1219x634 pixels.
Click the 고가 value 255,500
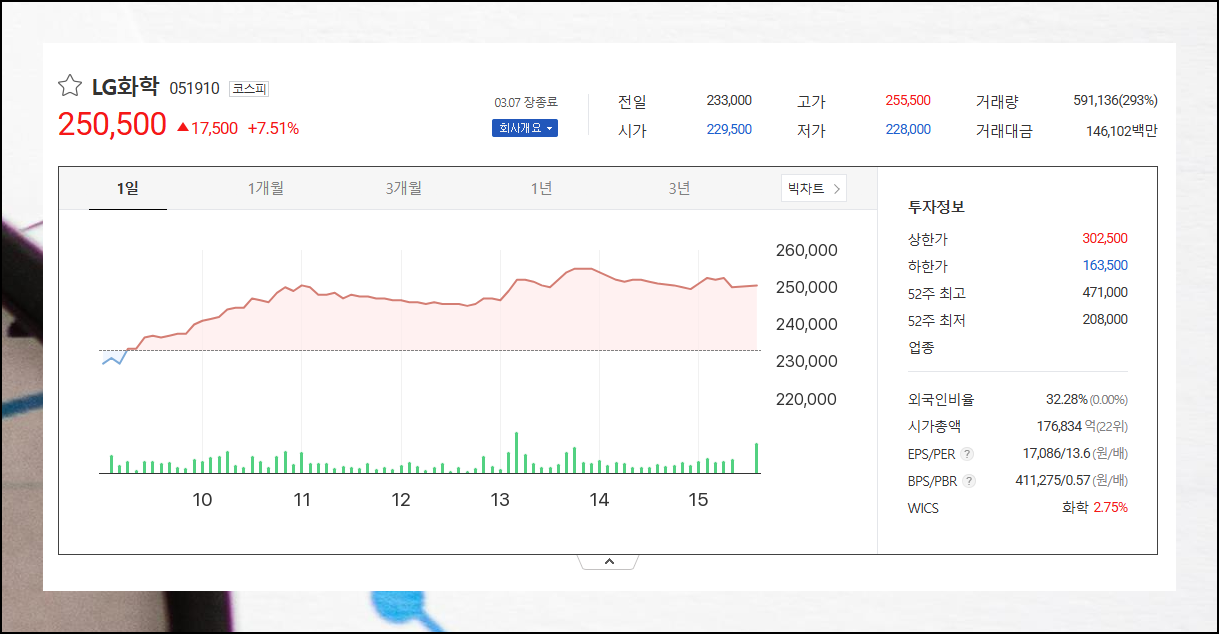pyautogui.click(x=908, y=101)
